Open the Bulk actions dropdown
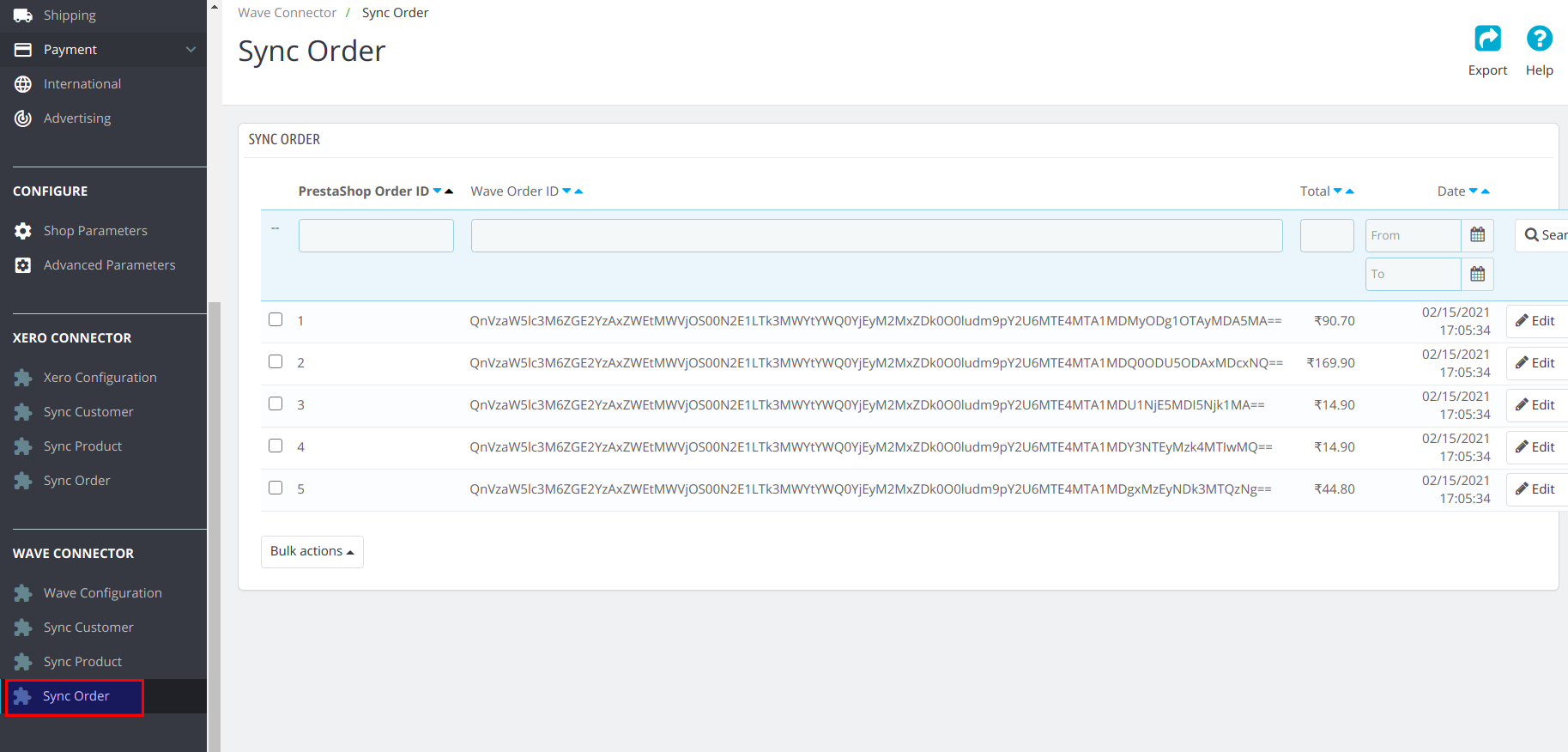1568x752 pixels. (x=312, y=552)
